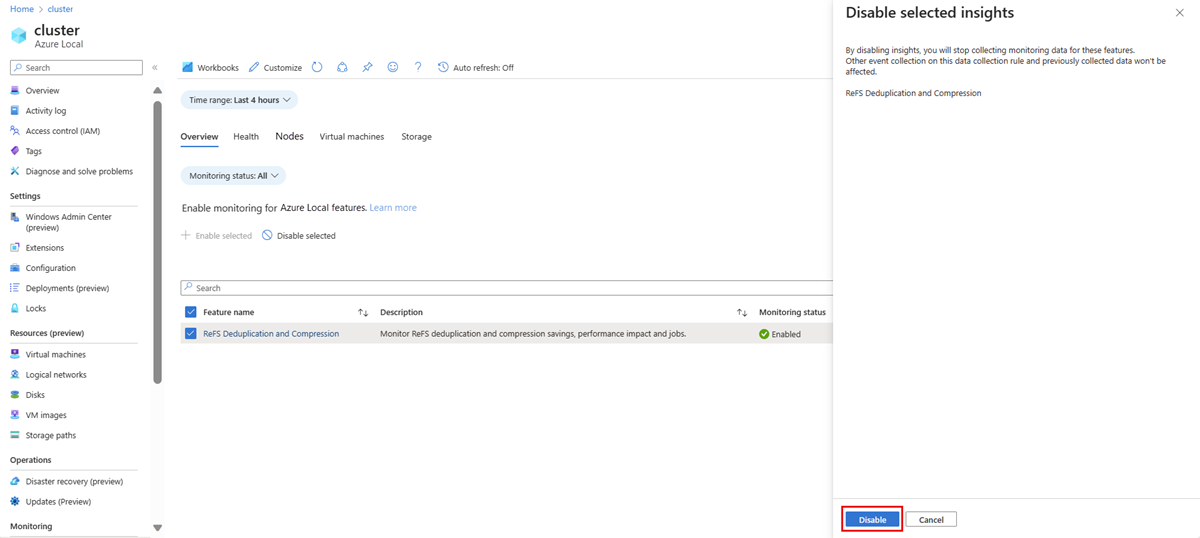Click Cancel in the disable panel
Screen dimensions: 1200x538
(x=931, y=520)
